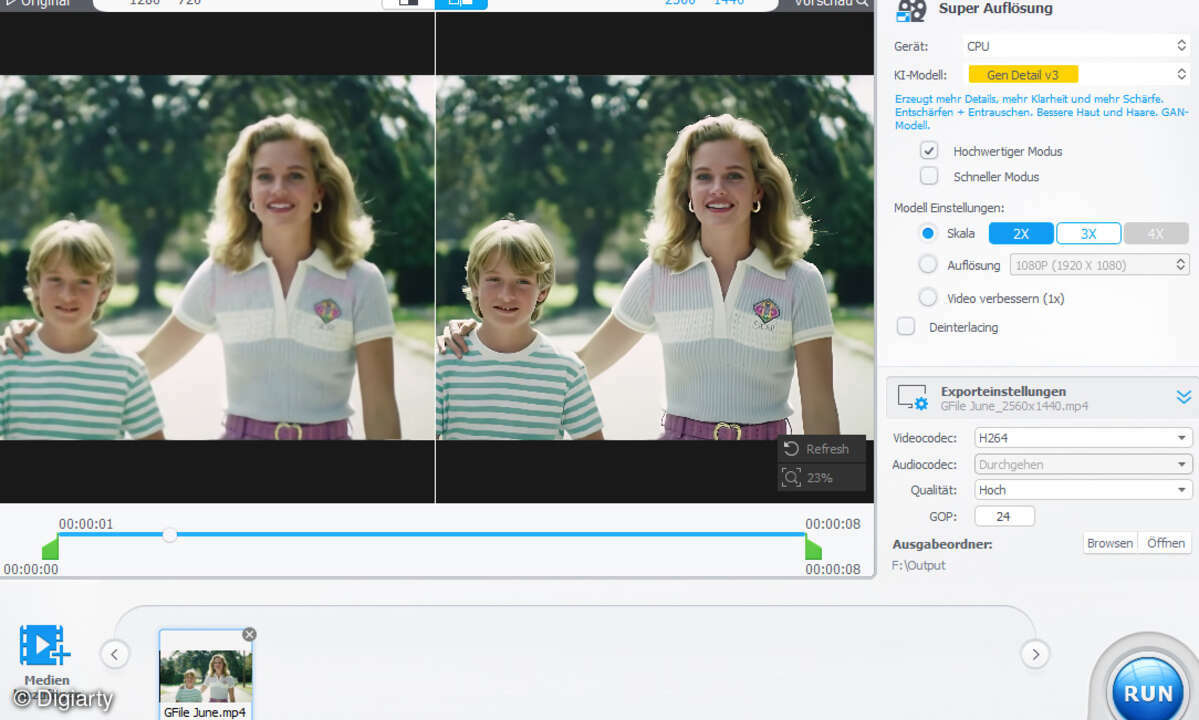
Task: Click the 23% zoom control
Action: coord(821,478)
